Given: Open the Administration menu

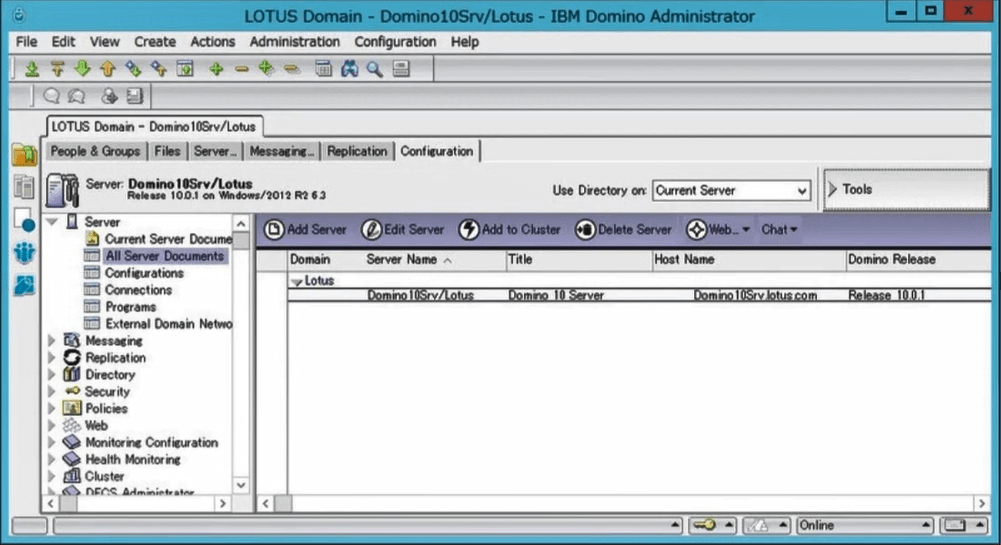Looking at the screenshot, I should click(x=294, y=42).
